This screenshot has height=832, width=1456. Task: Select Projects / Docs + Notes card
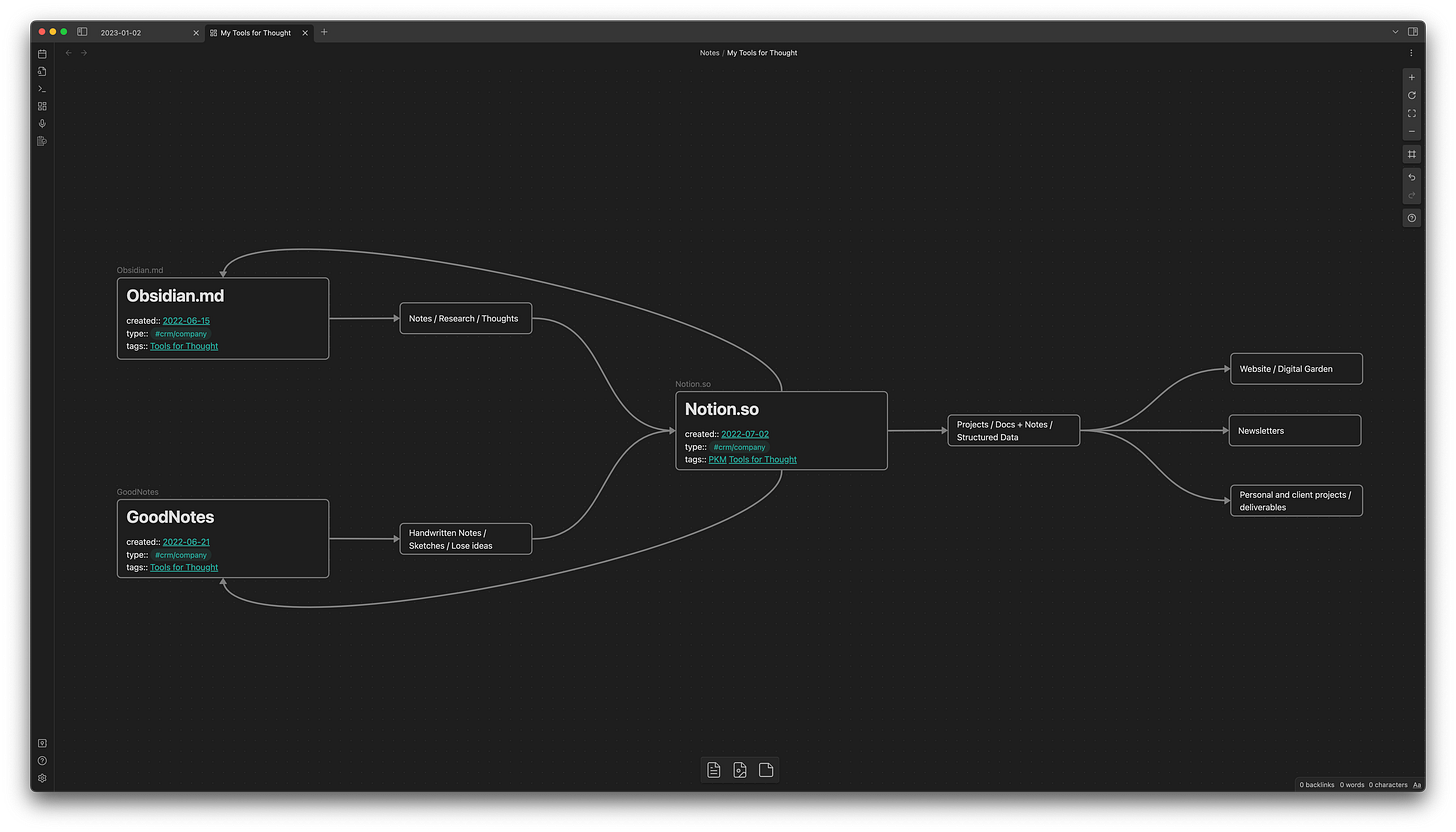(1014, 430)
